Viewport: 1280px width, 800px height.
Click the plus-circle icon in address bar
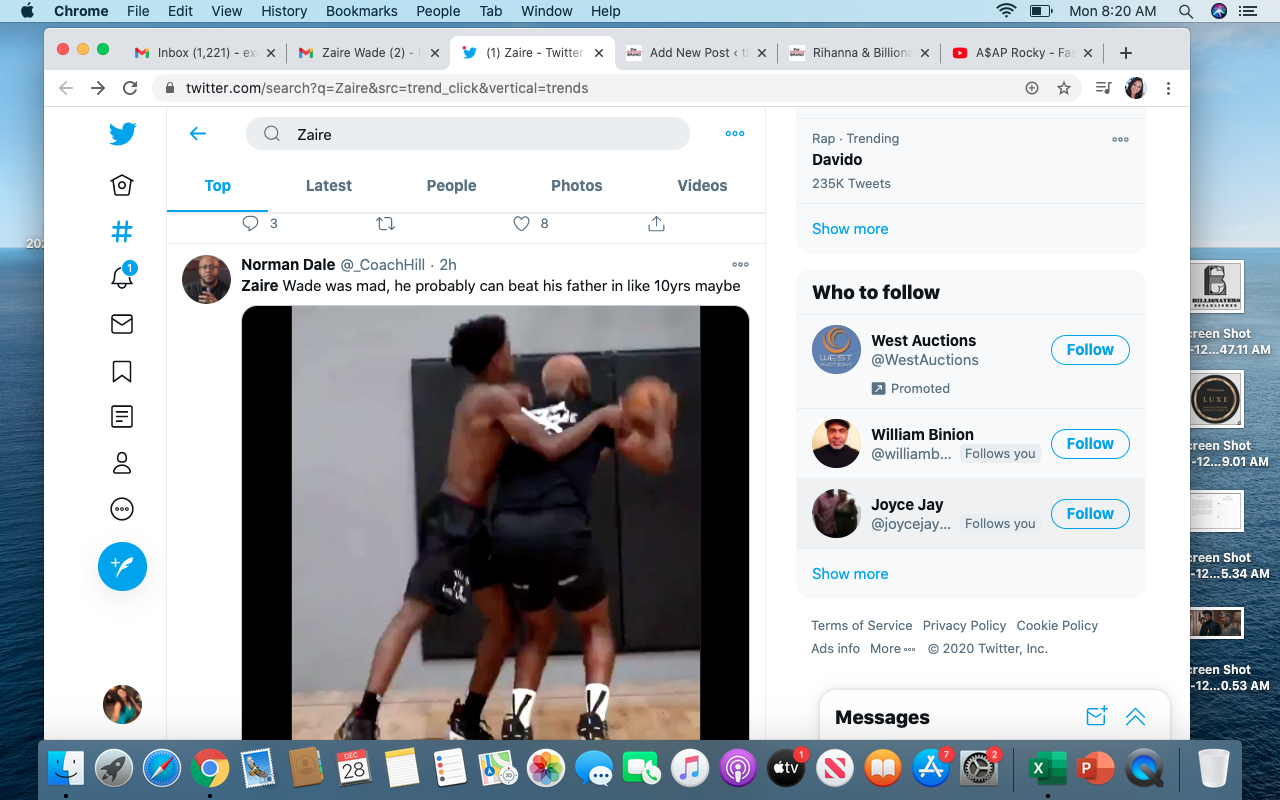click(x=1032, y=88)
